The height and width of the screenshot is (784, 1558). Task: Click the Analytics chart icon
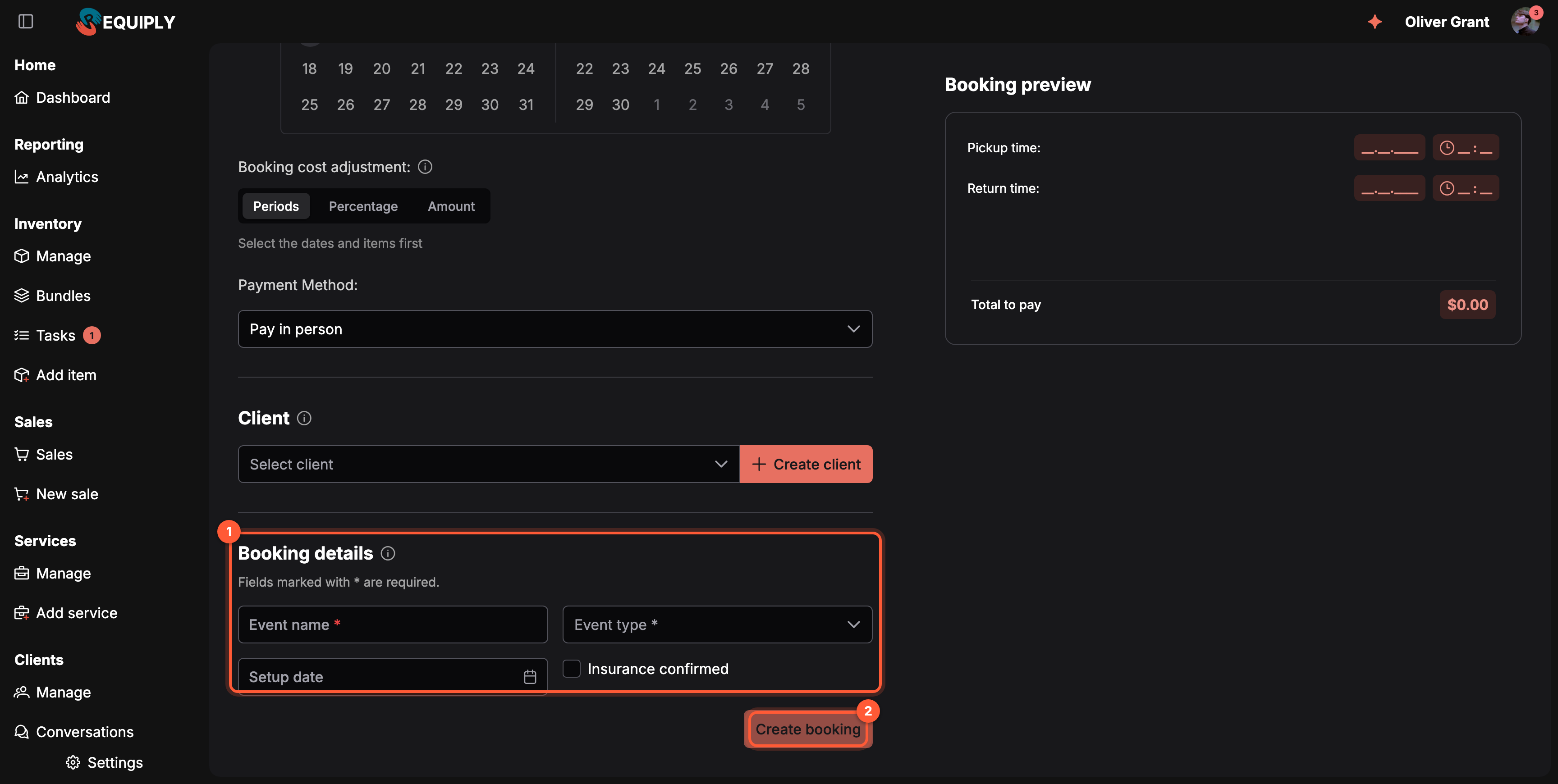pyautogui.click(x=22, y=177)
